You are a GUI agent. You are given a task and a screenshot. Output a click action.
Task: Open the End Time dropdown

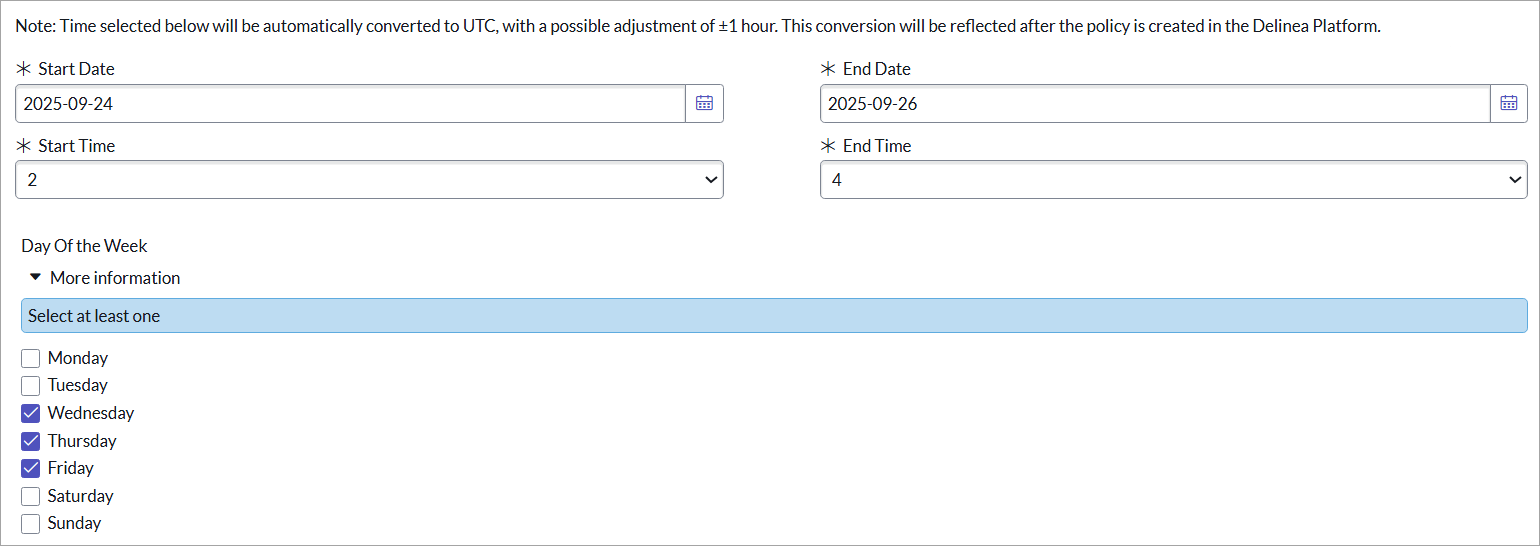coord(1173,180)
